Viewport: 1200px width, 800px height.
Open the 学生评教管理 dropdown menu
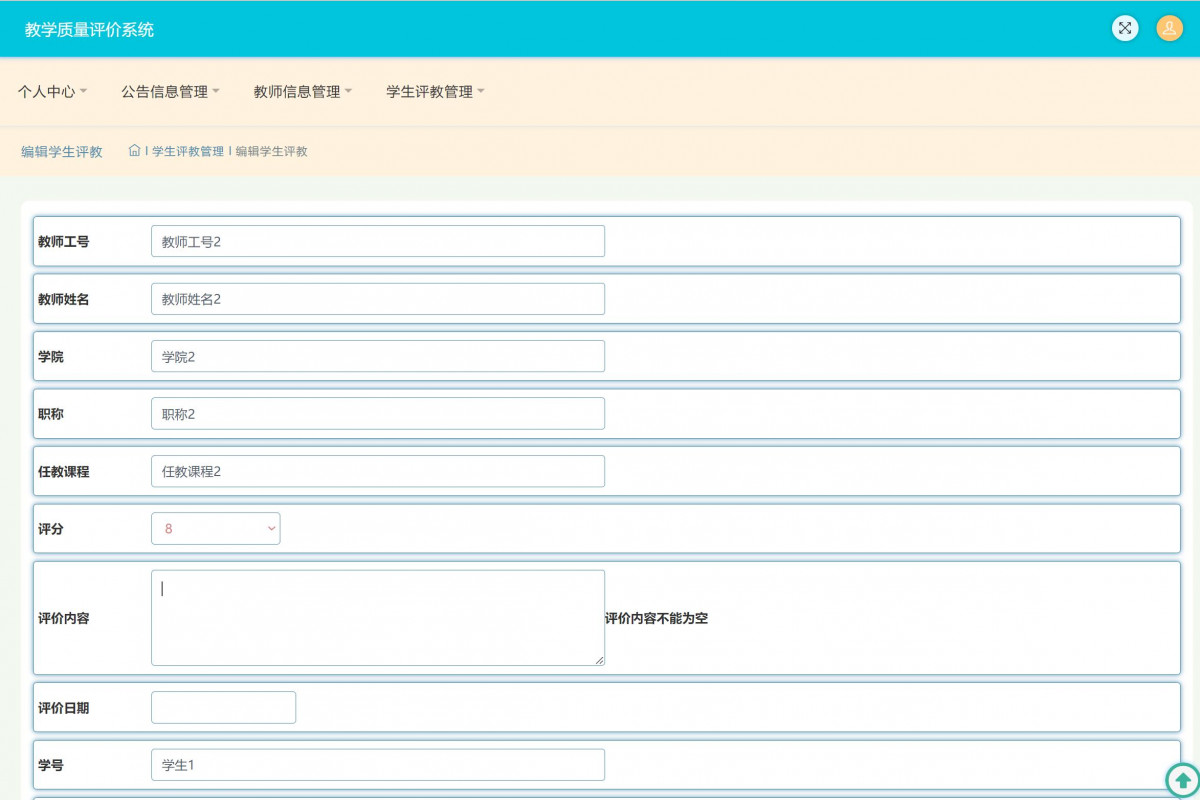435,92
